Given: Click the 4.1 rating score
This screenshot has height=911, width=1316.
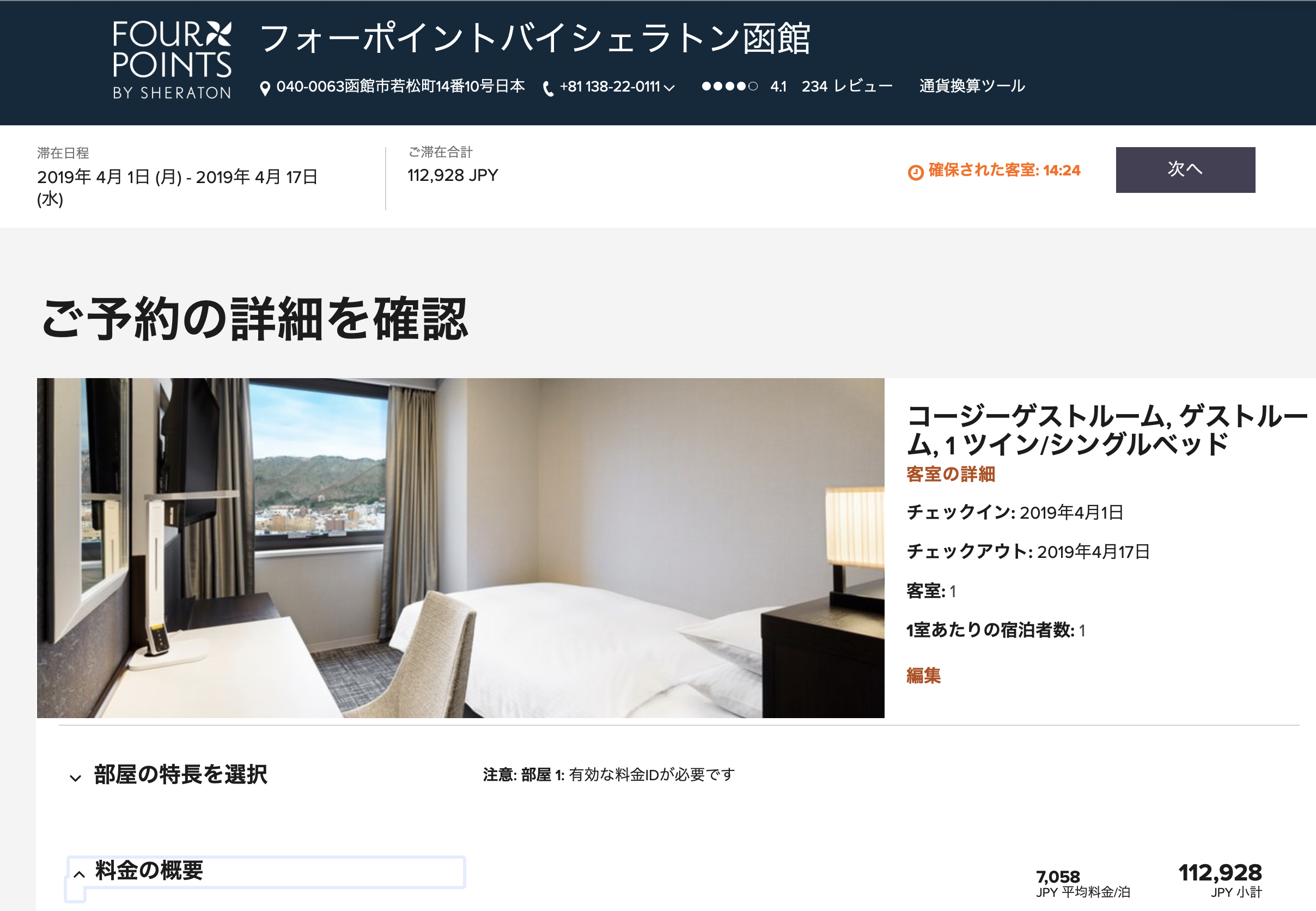Looking at the screenshot, I should pos(778,87).
